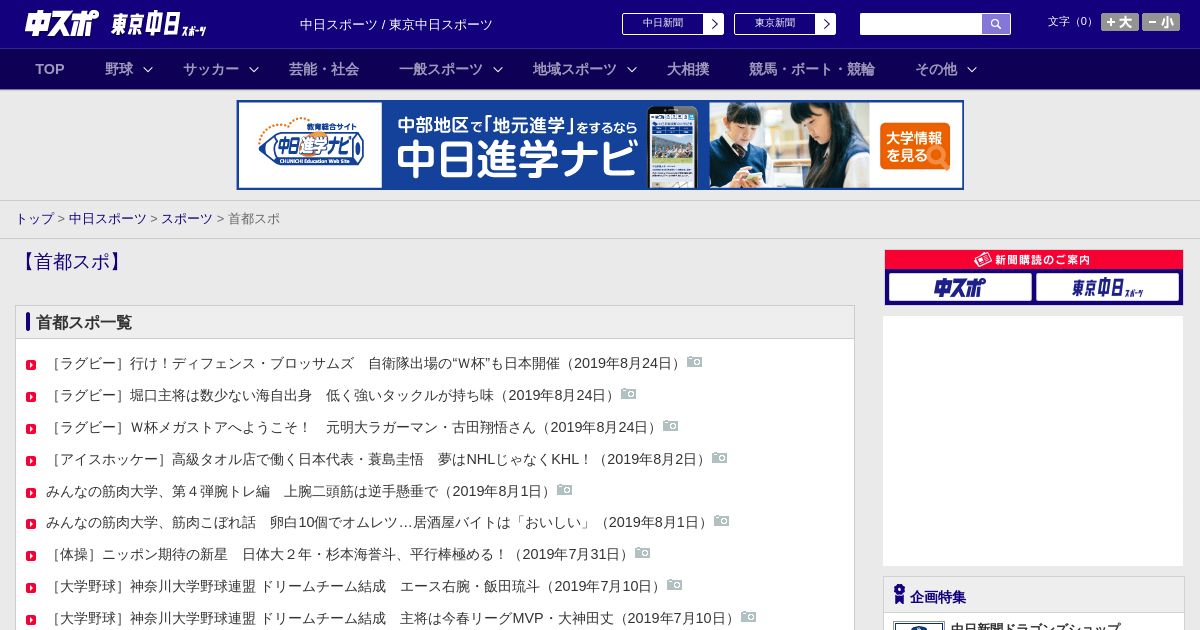1200x630 pixels.
Task: Click 東京中日スポーツ subscription button in sidebar
Action: click(x=1107, y=288)
